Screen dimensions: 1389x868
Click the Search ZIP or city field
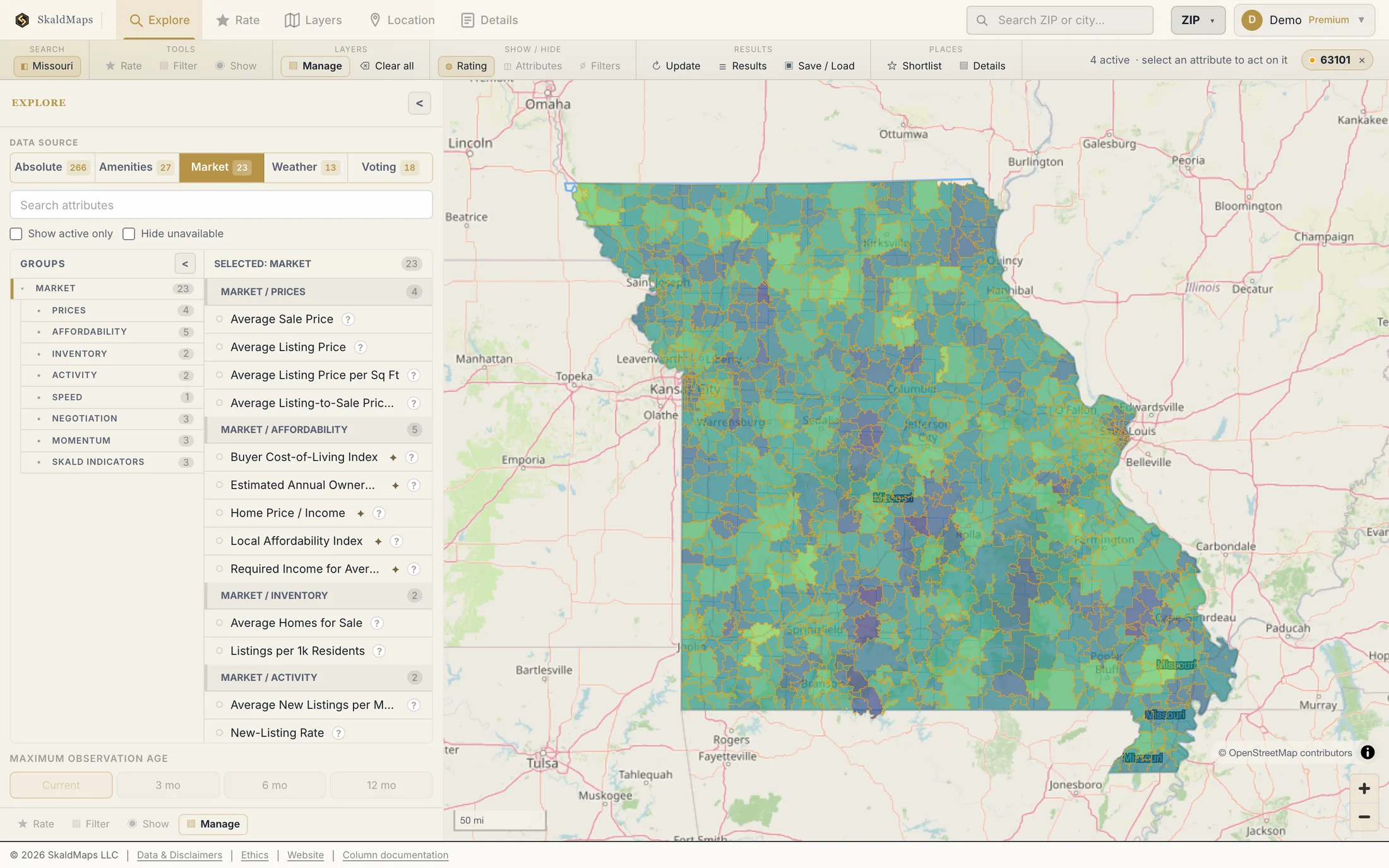pyautogui.click(x=1060, y=20)
